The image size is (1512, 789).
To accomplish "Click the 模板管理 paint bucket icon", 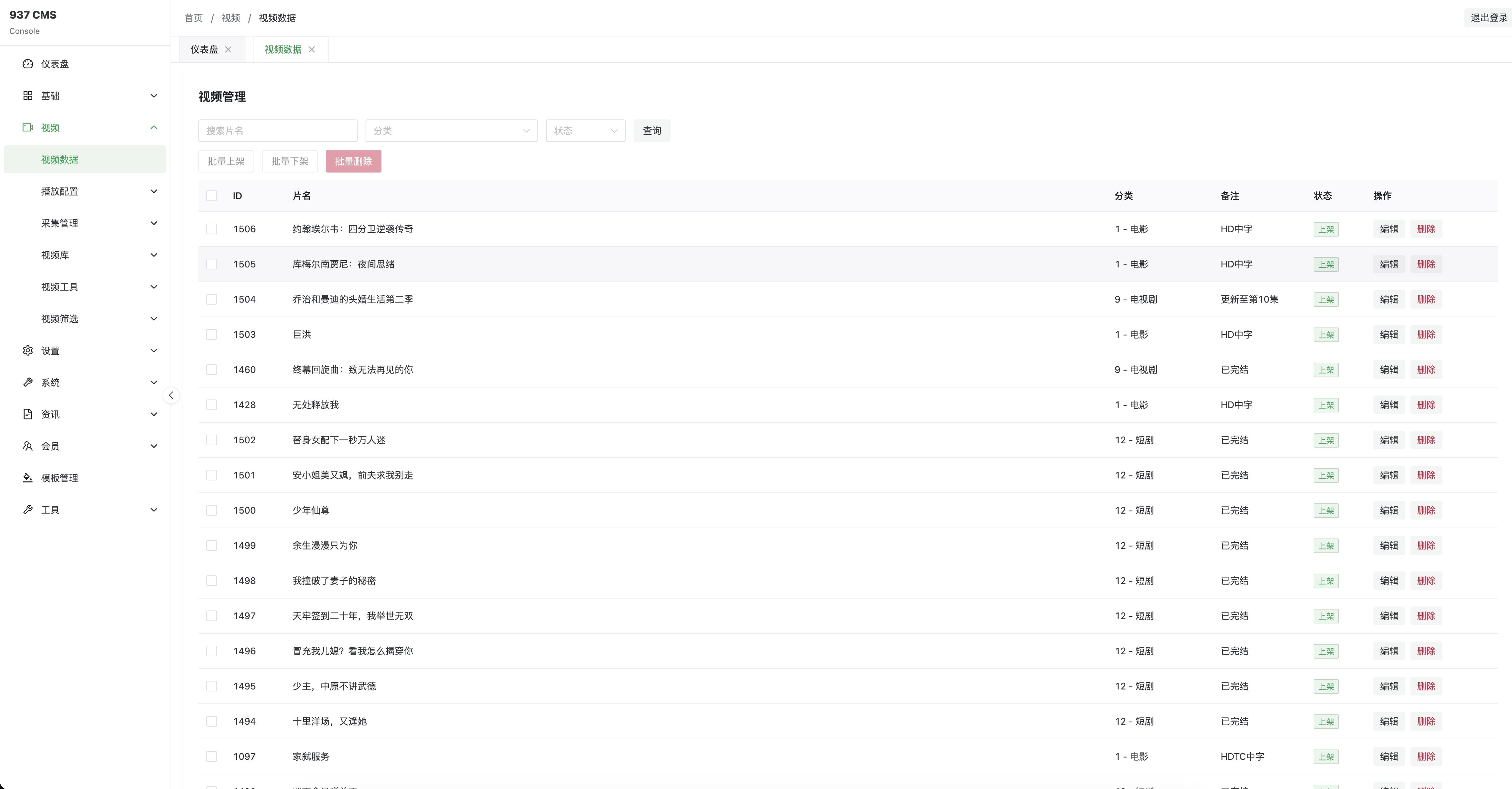I will click(x=28, y=478).
